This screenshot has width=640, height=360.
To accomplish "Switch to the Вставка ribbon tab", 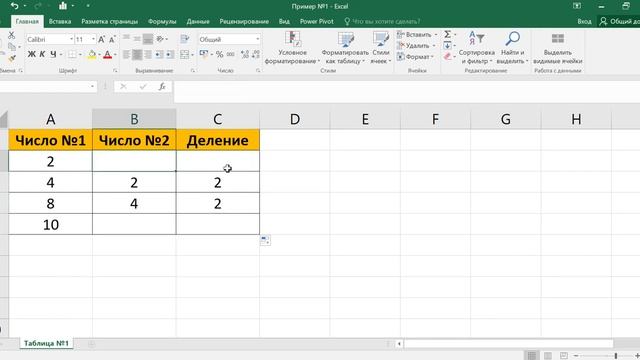I will pos(60,21).
